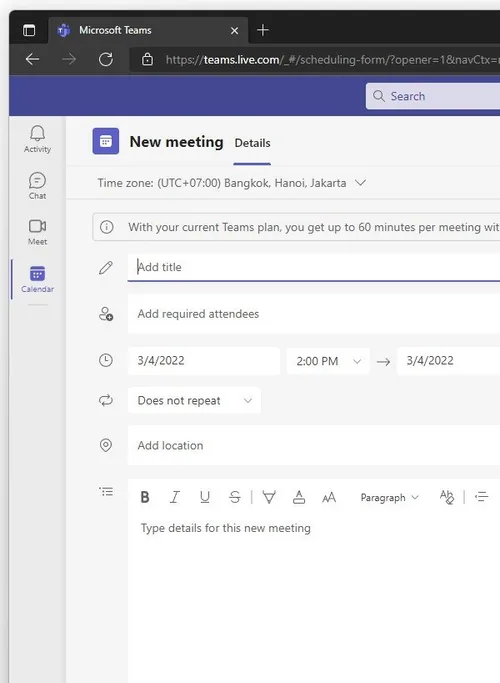Screen dimensions: 500x683
Task: Click the start date 3/4/2022 field
Action: tap(204, 361)
